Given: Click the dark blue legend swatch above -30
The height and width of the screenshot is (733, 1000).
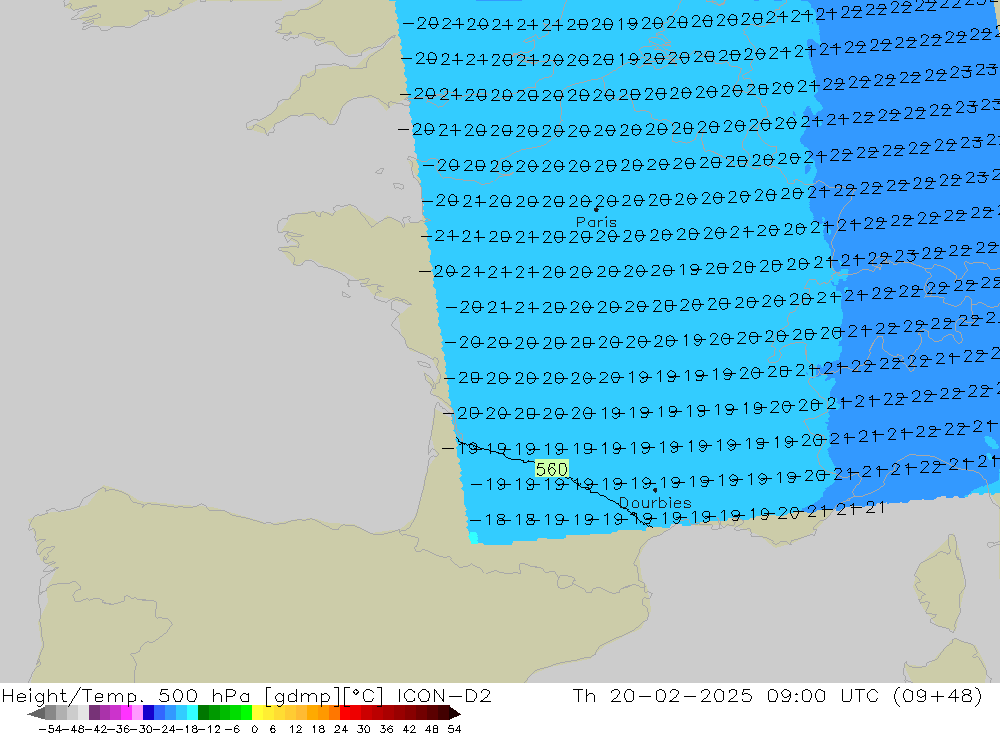Looking at the screenshot, I should [x=148, y=713].
